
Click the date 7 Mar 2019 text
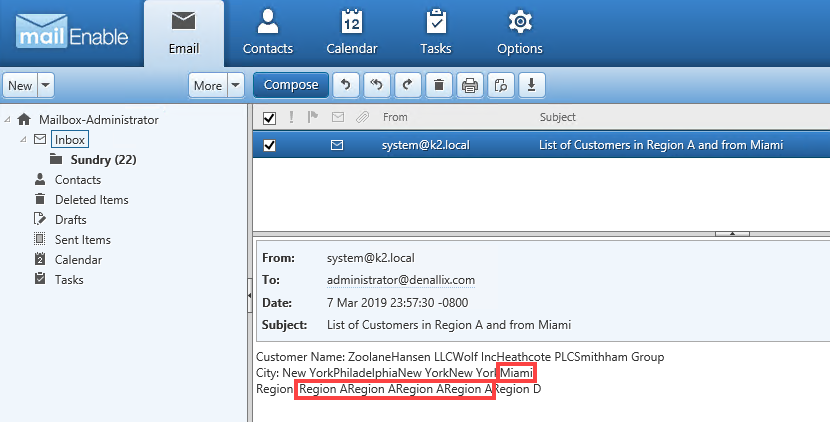click(x=398, y=303)
